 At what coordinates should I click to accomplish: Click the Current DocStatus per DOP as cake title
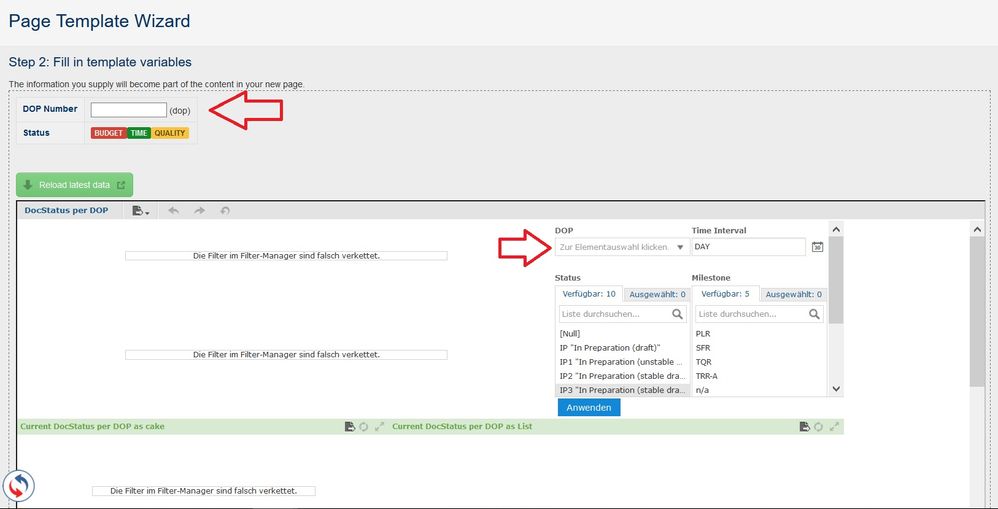[92, 426]
